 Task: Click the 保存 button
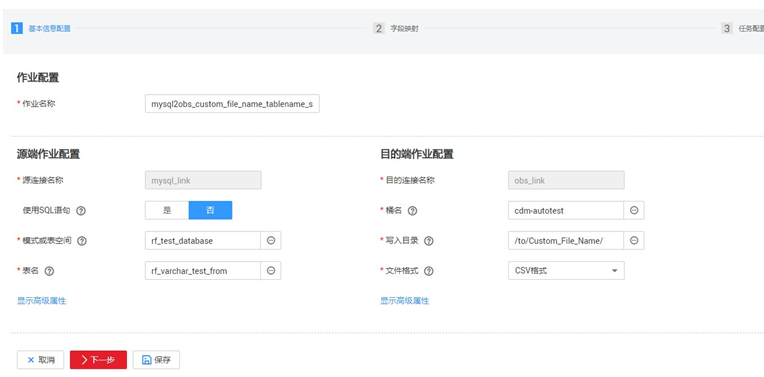coord(156,360)
